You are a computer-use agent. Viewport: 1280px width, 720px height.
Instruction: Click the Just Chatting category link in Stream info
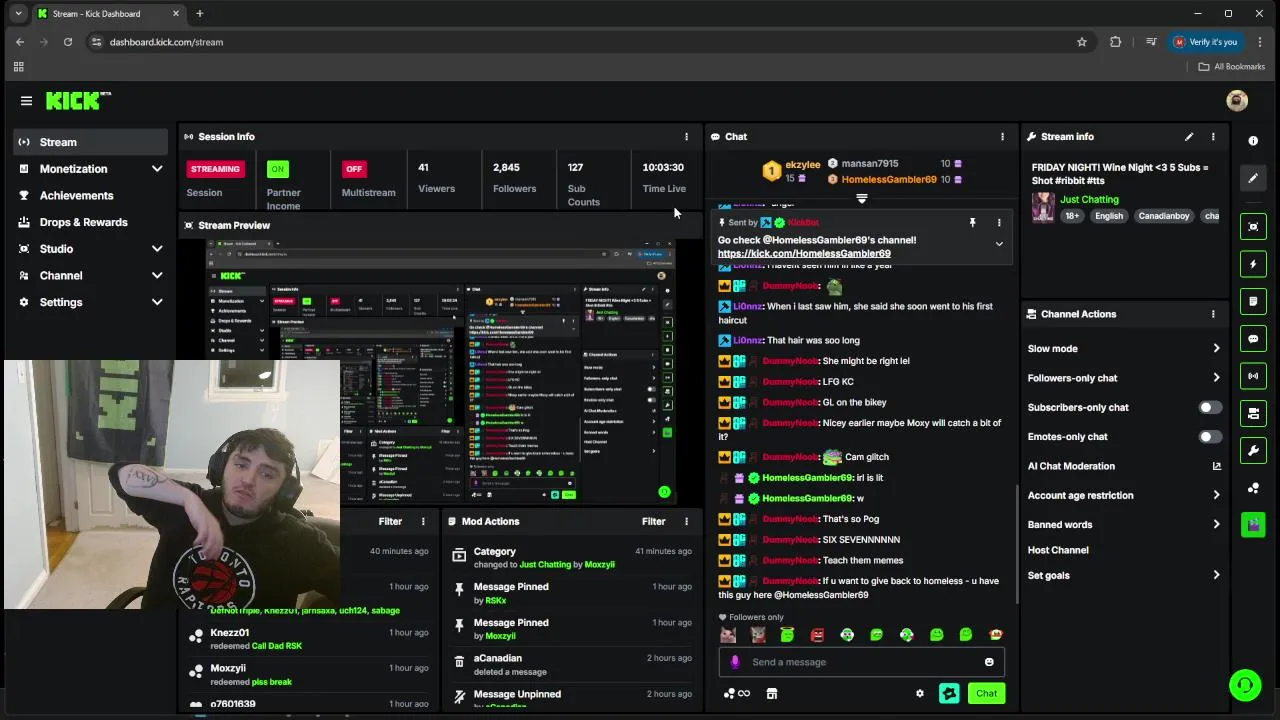(1089, 200)
